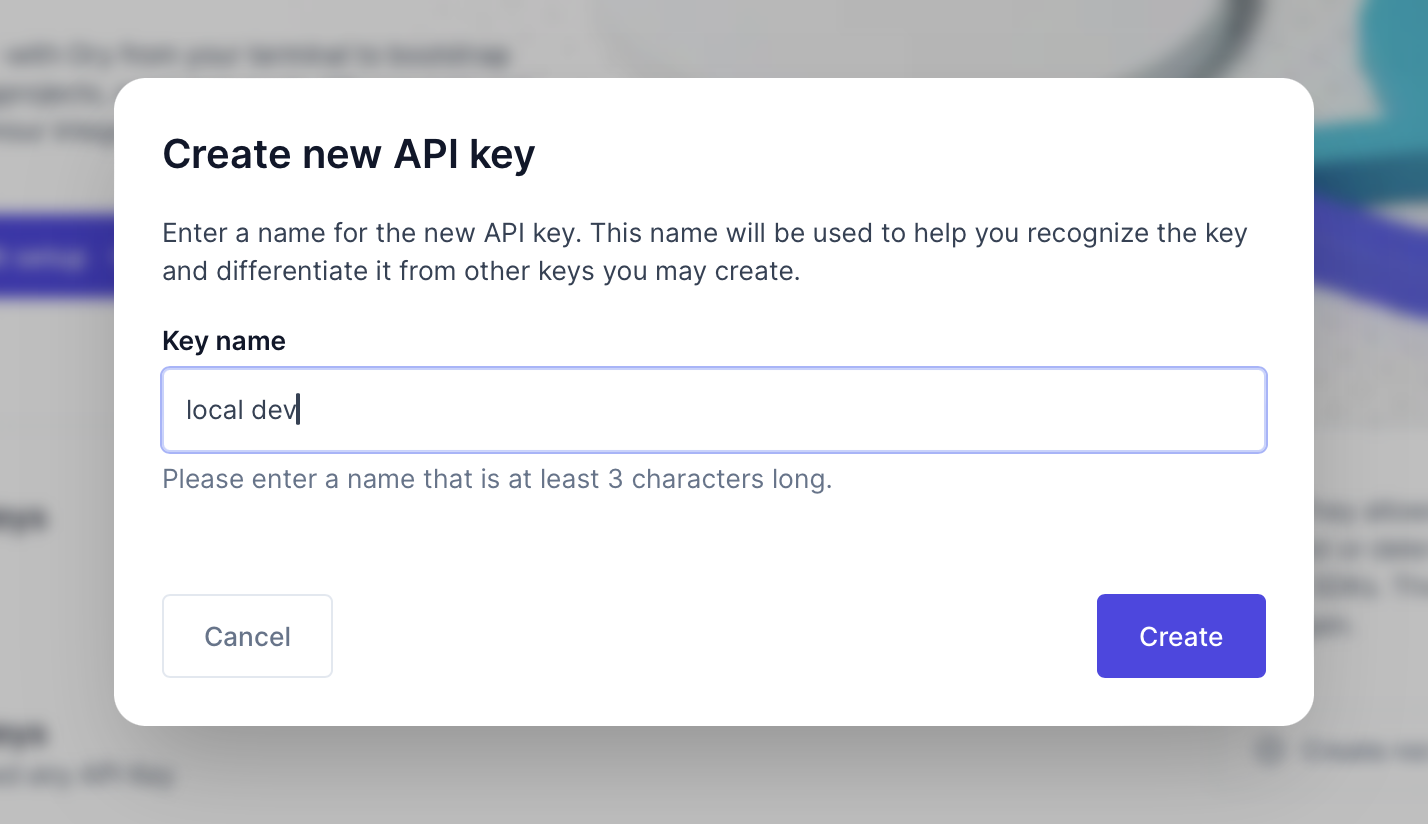Click the key icon in the bottom-right background
The width and height of the screenshot is (1428, 824).
(1268, 749)
